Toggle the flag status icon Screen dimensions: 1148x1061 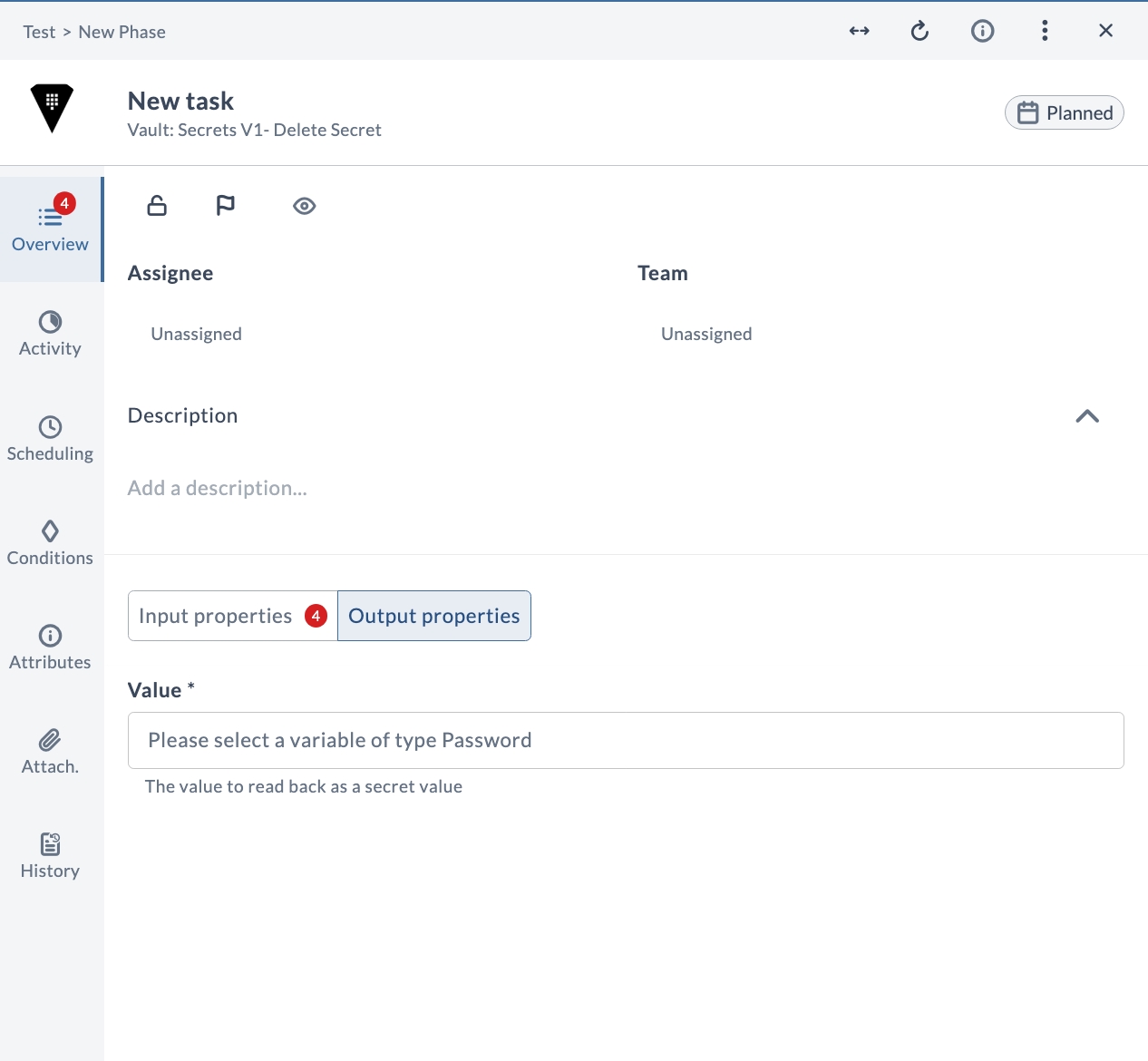[226, 206]
